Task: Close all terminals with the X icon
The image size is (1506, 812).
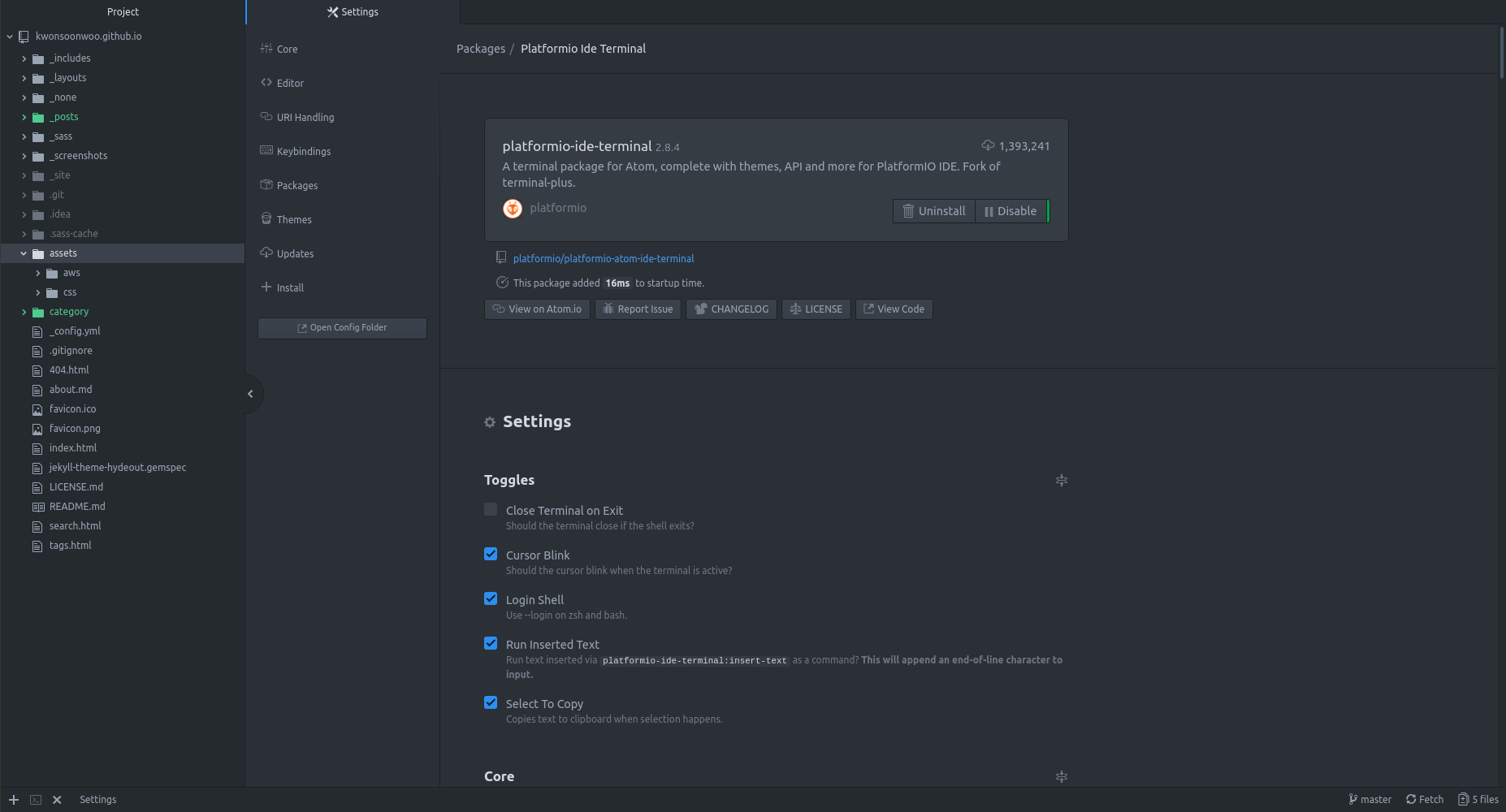Action: coord(57,800)
